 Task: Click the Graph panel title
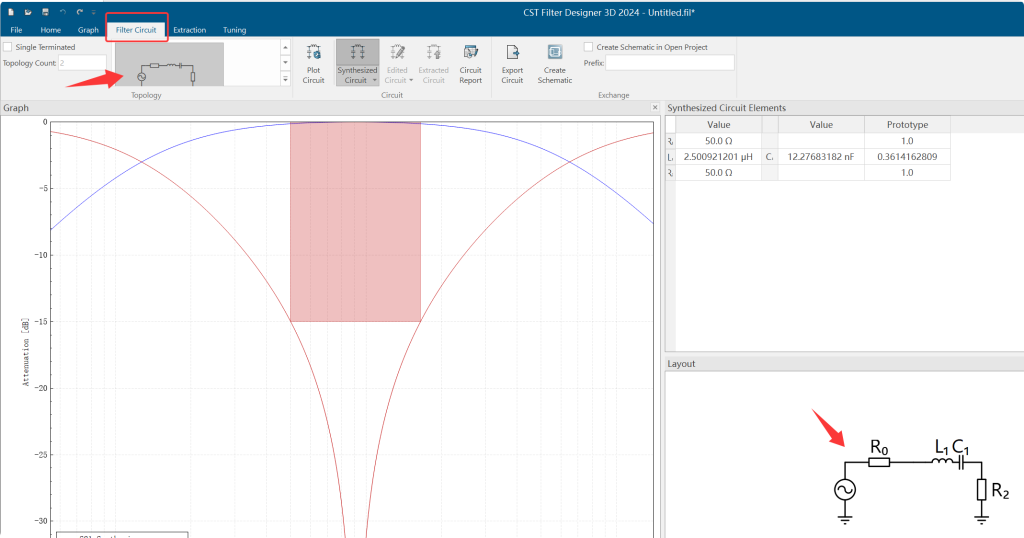(16, 108)
